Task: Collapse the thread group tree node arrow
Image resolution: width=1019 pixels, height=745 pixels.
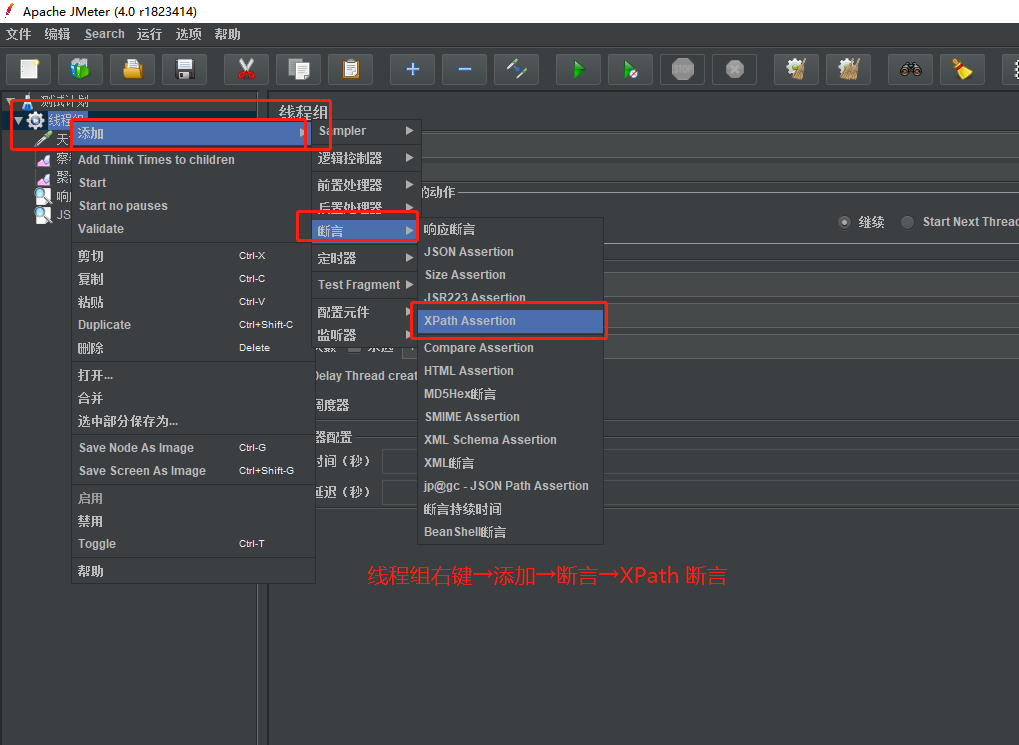Action: (x=19, y=120)
